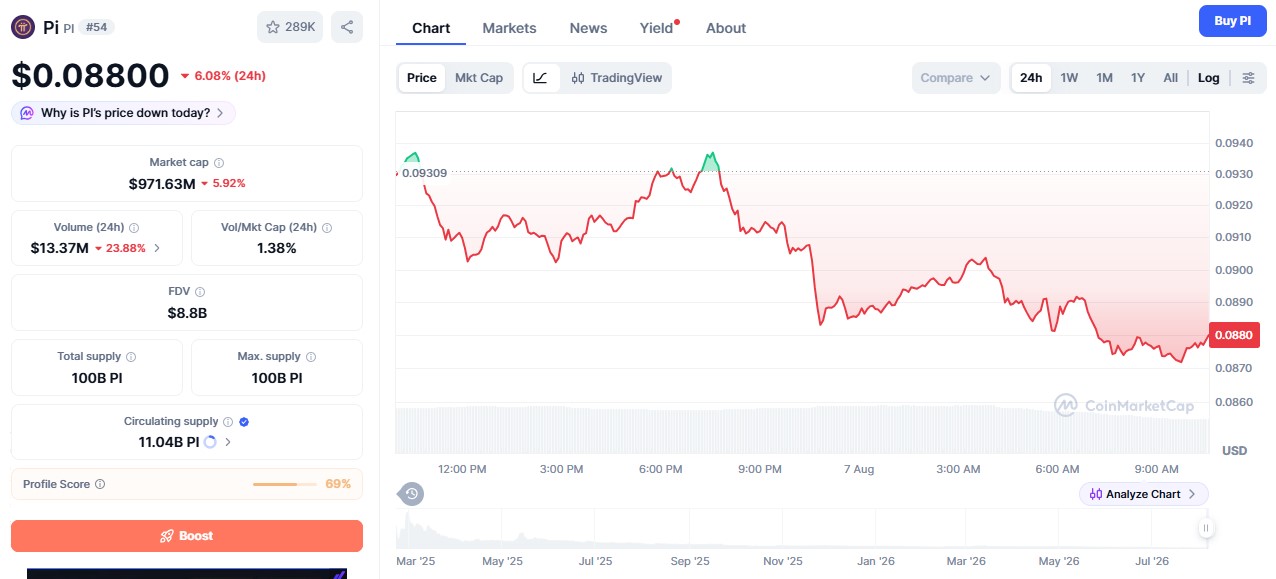Image resolution: width=1276 pixels, height=579 pixels.
Task: Switch to the News tab
Action: coord(588,28)
